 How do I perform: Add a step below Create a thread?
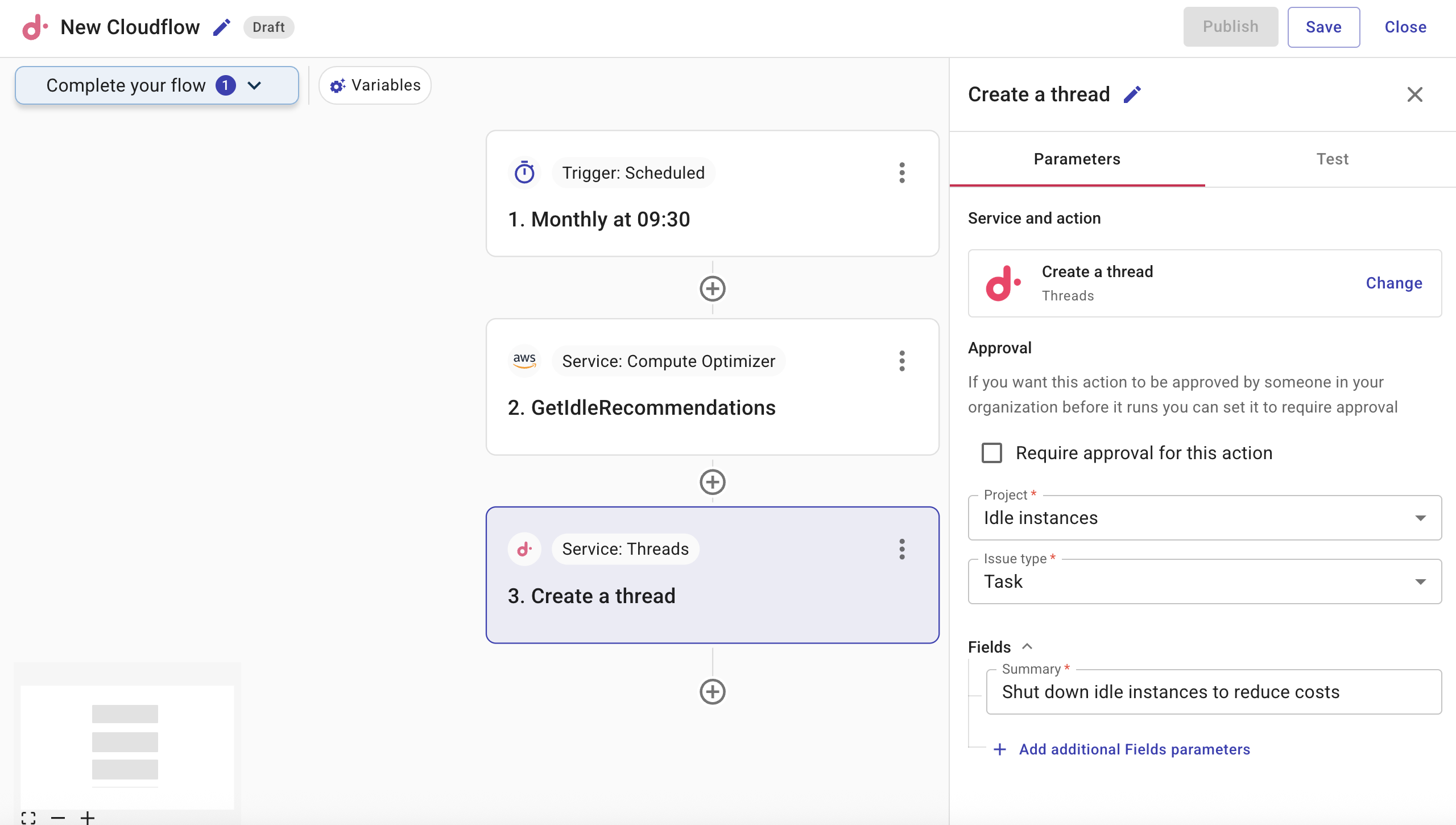click(x=712, y=692)
